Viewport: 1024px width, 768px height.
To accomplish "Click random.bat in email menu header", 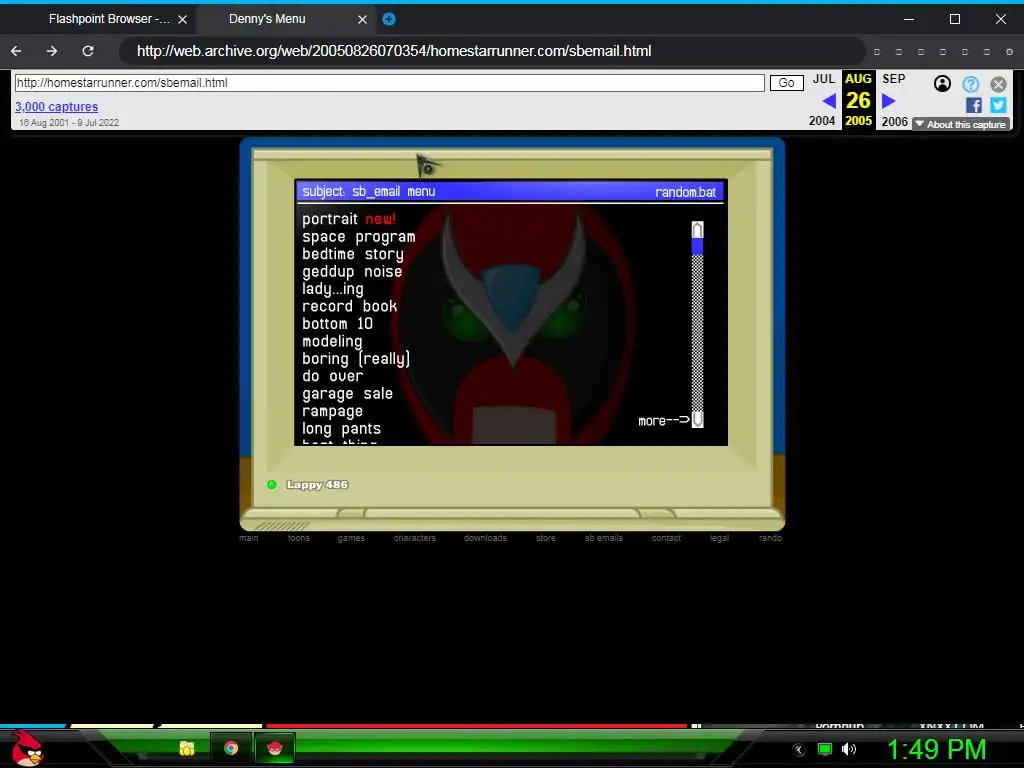I will (685, 192).
